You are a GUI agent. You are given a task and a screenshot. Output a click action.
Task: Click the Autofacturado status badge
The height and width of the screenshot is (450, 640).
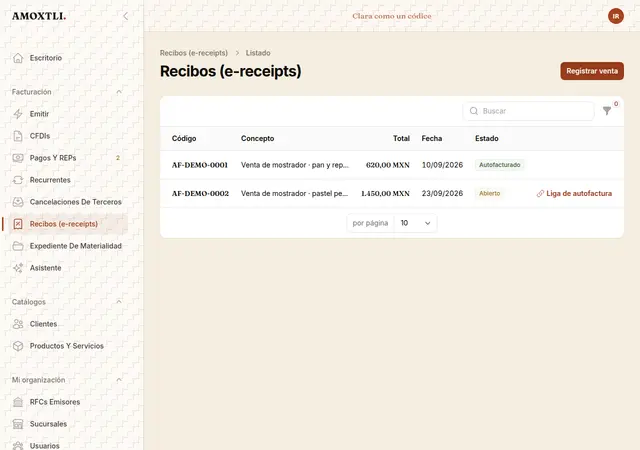(x=500, y=165)
